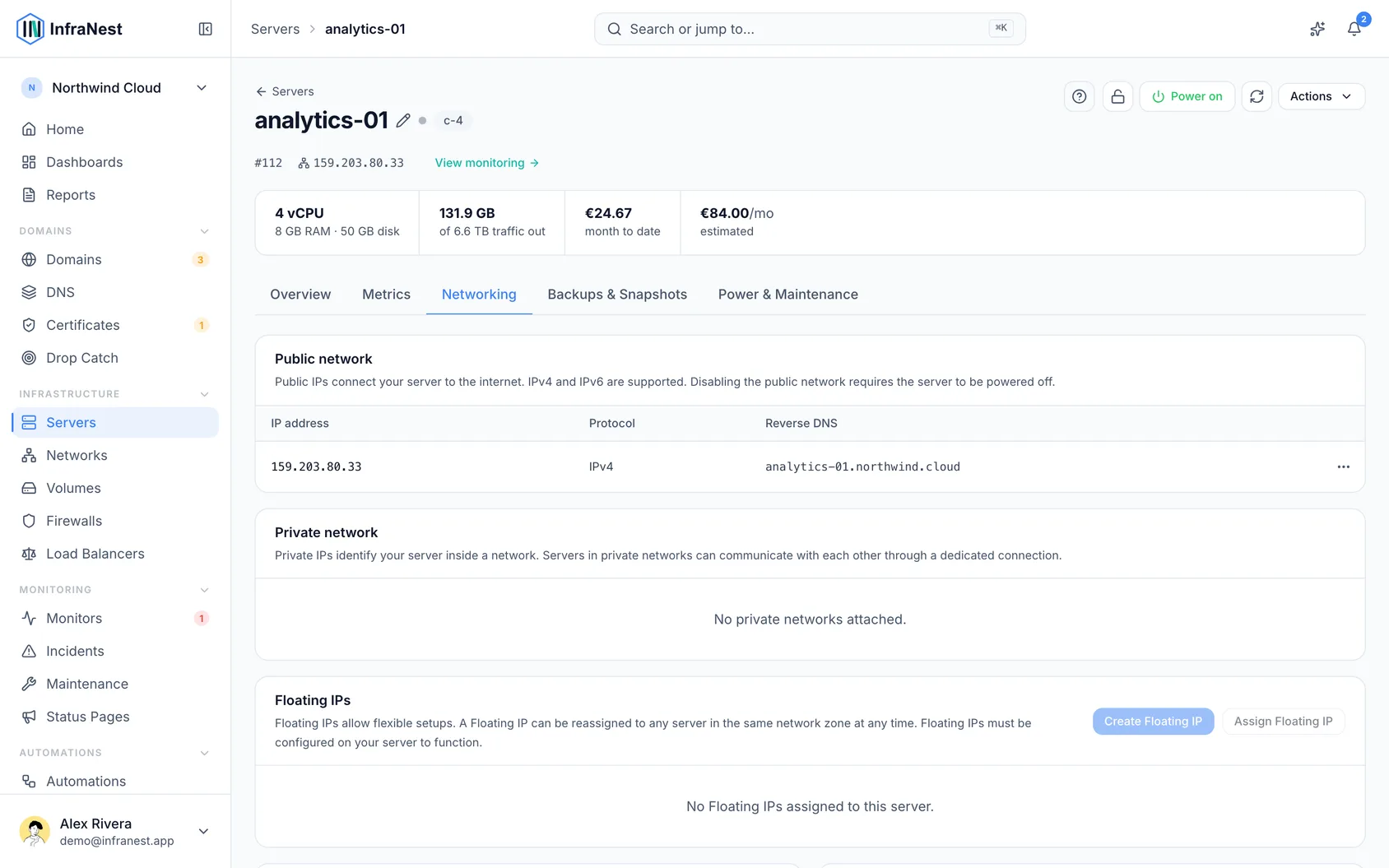
Task: Switch to the Overview tab
Action: point(300,295)
